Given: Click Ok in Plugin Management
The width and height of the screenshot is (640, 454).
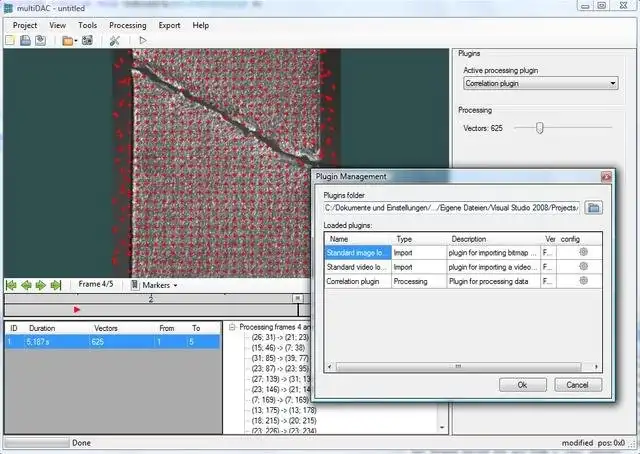Looking at the screenshot, I should [522, 385].
